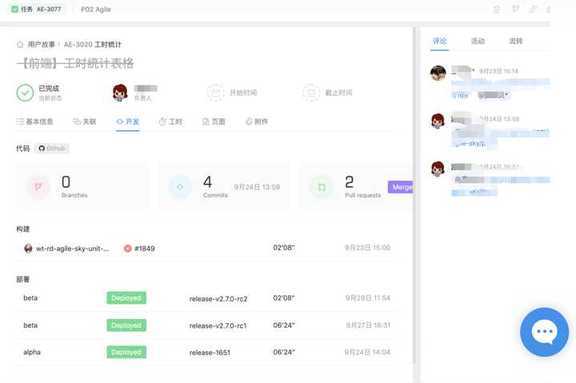The height and width of the screenshot is (383, 576).
Task: Click the purple Merged badge
Action: [x=400, y=187]
